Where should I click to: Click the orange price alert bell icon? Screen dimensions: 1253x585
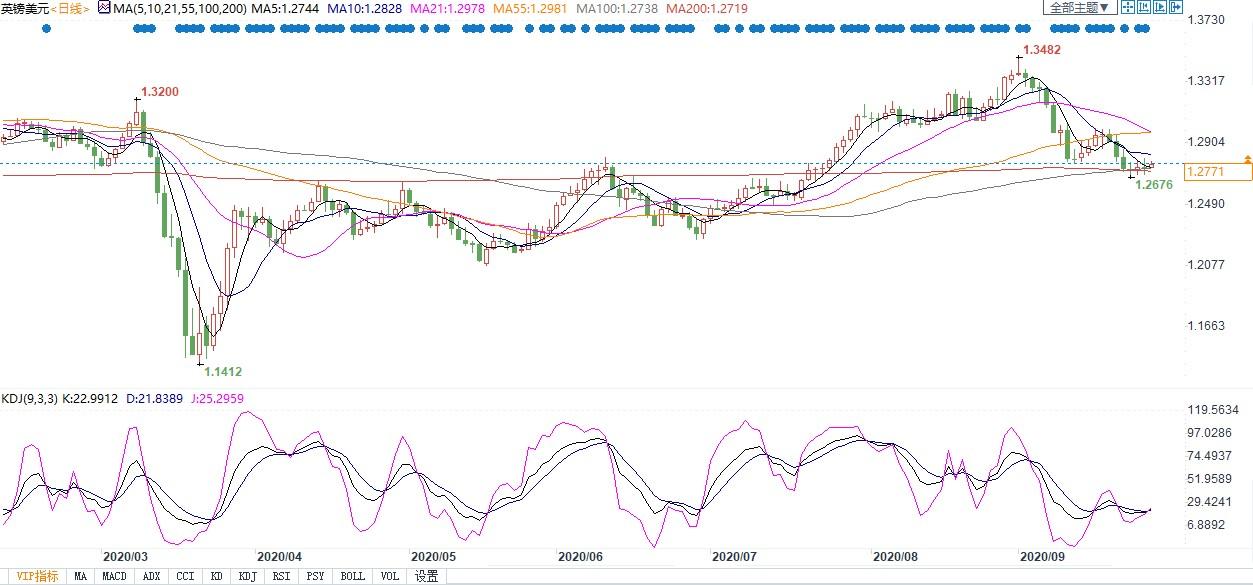pos(1247,158)
